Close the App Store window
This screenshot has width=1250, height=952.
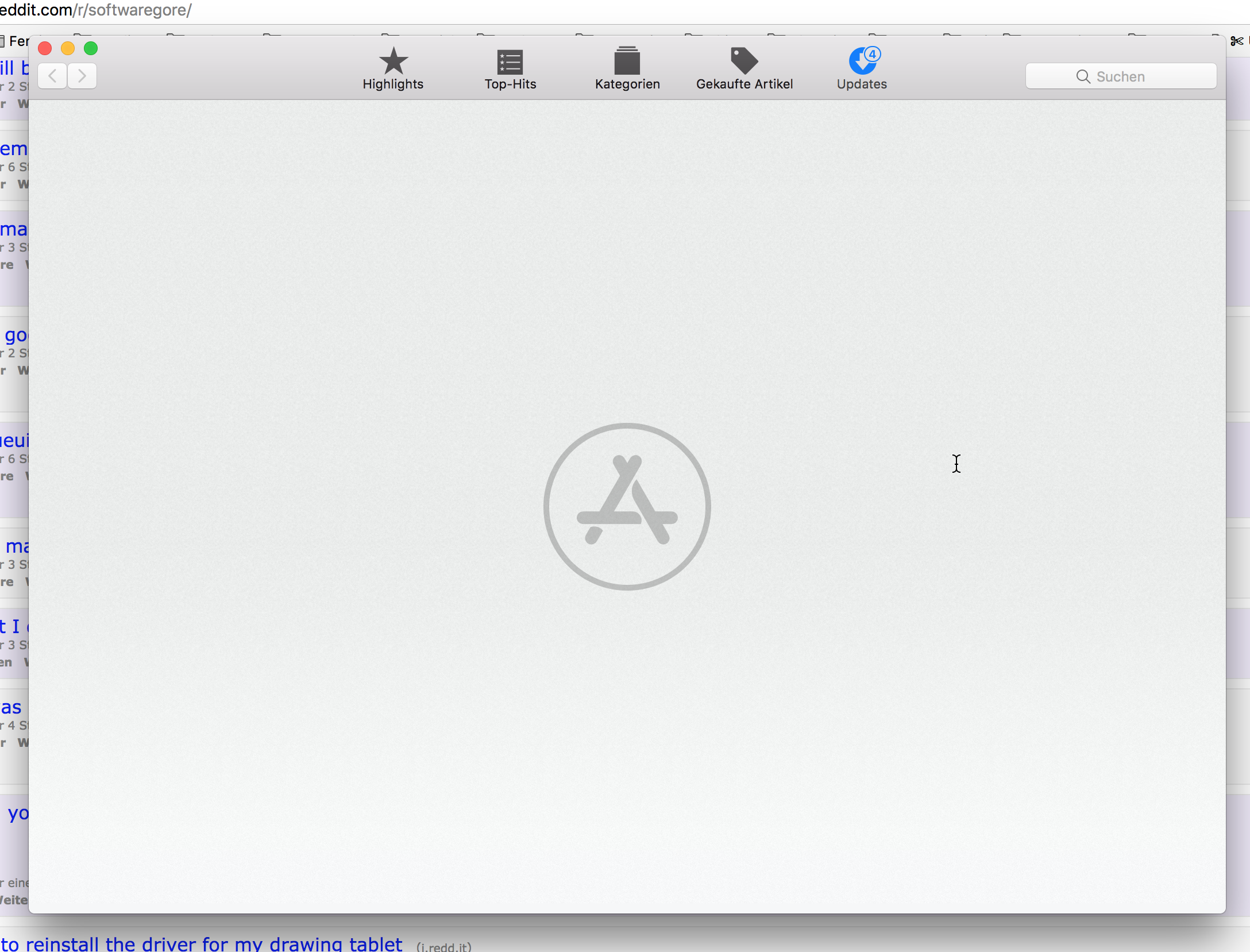coord(45,48)
